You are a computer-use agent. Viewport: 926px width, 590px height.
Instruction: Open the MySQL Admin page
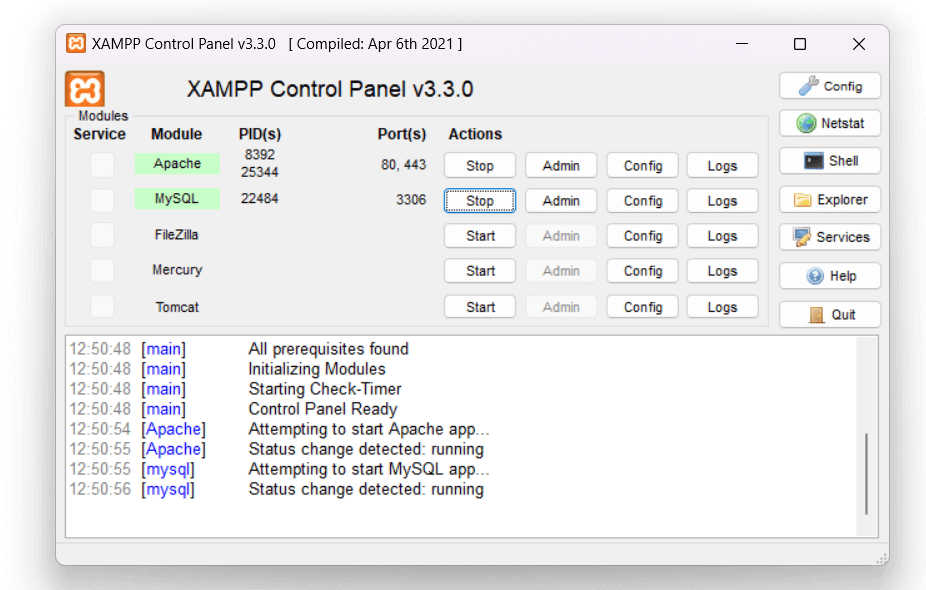pos(561,201)
